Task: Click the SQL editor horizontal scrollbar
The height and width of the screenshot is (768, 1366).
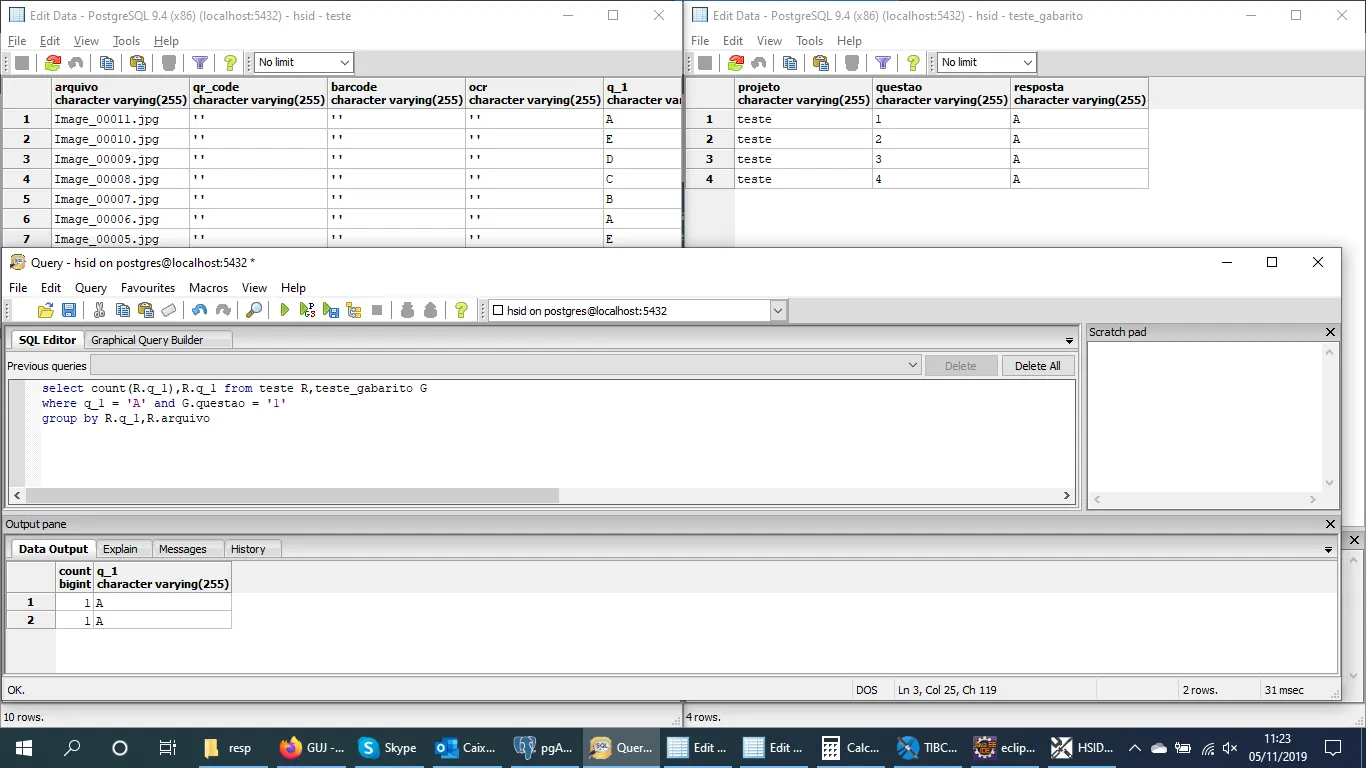Action: point(292,496)
